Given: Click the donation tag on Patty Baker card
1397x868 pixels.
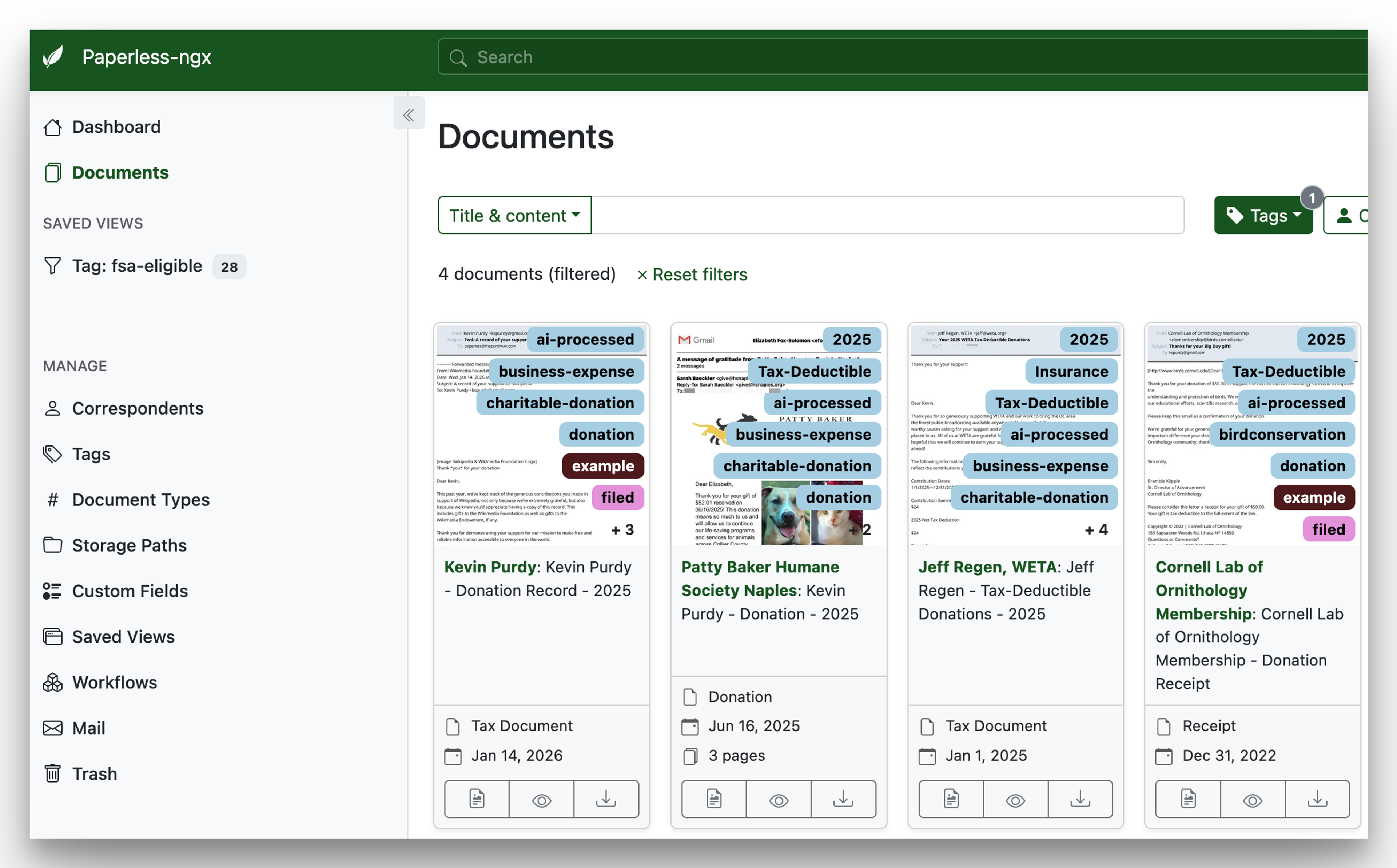Looking at the screenshot, I should pos(838,498).
